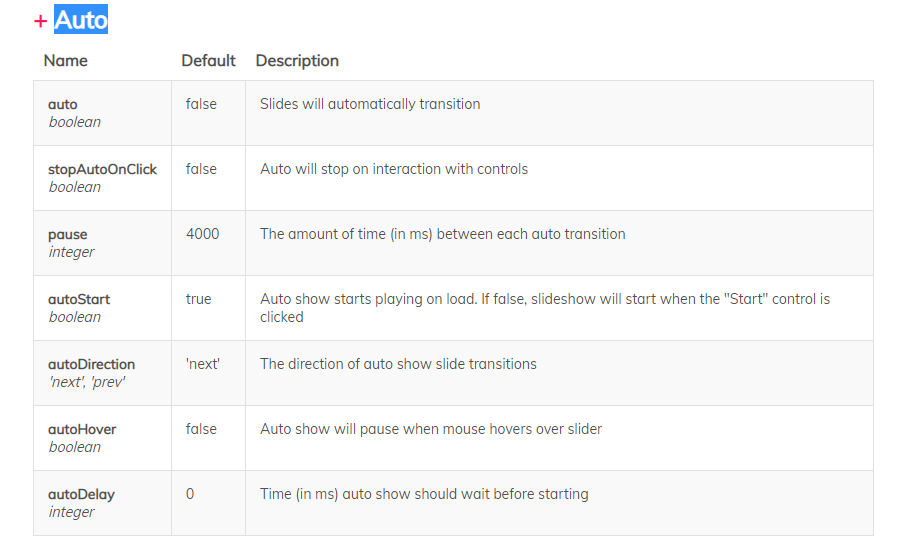The image size is (903, 555).
Task: Click the stopAutoOnClick description text
Action: [x=394, y=169]
